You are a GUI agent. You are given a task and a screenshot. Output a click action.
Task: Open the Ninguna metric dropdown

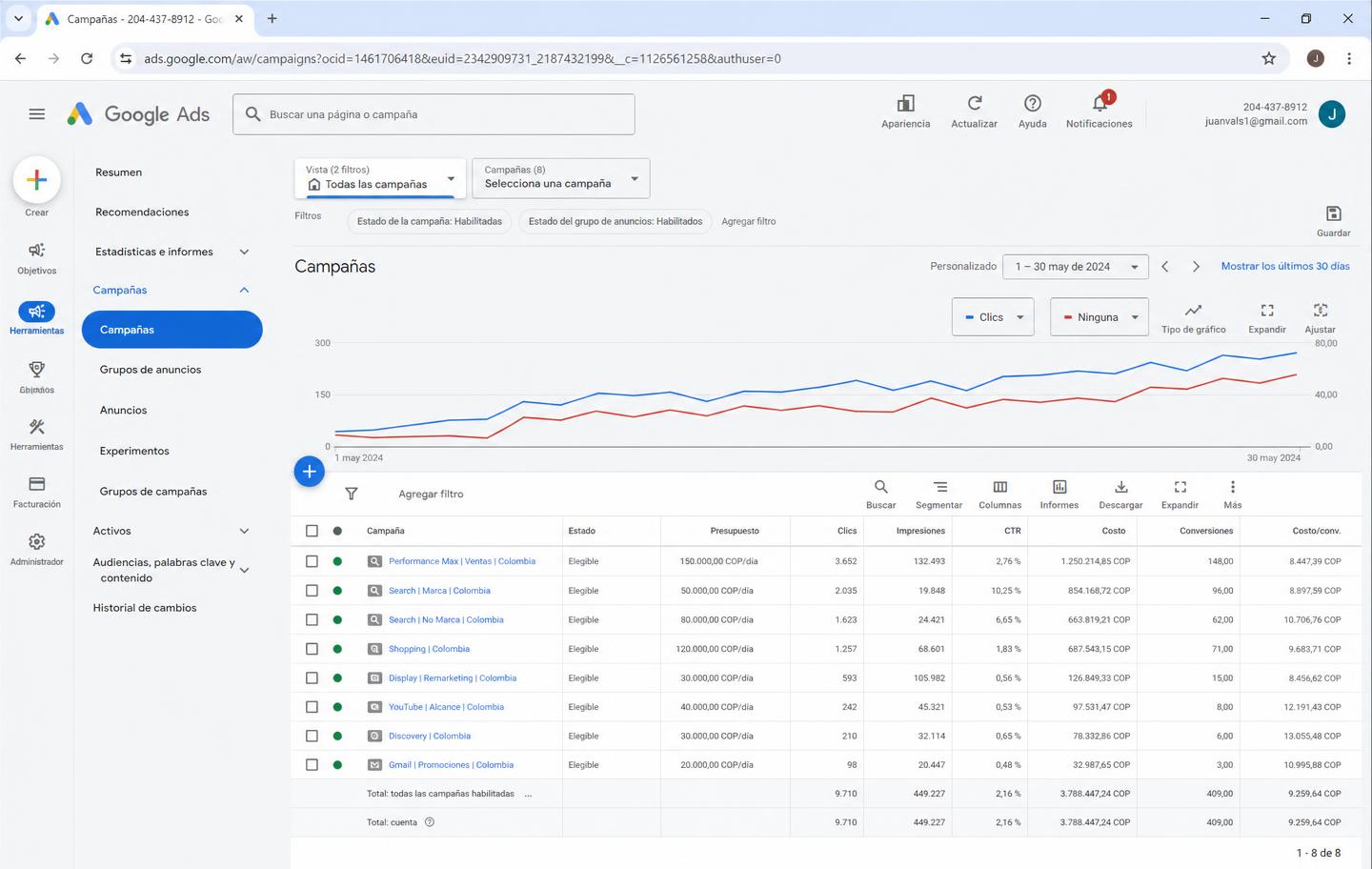[1100, 317]
